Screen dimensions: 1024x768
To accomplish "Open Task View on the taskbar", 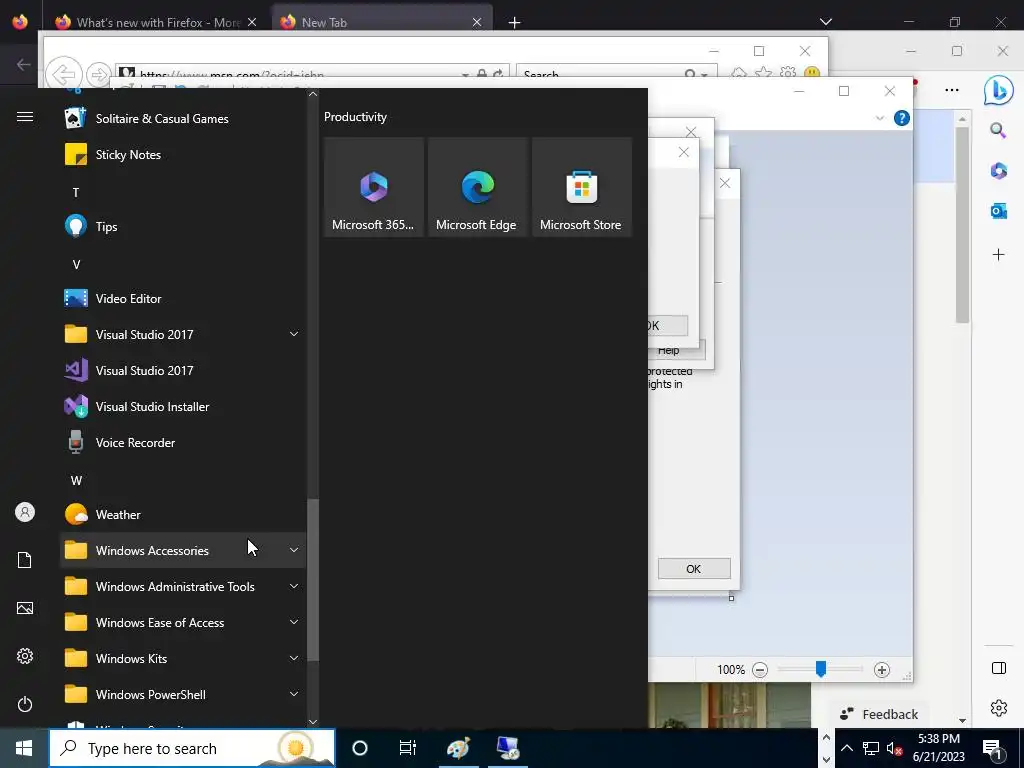I will [x=408, y=748].
